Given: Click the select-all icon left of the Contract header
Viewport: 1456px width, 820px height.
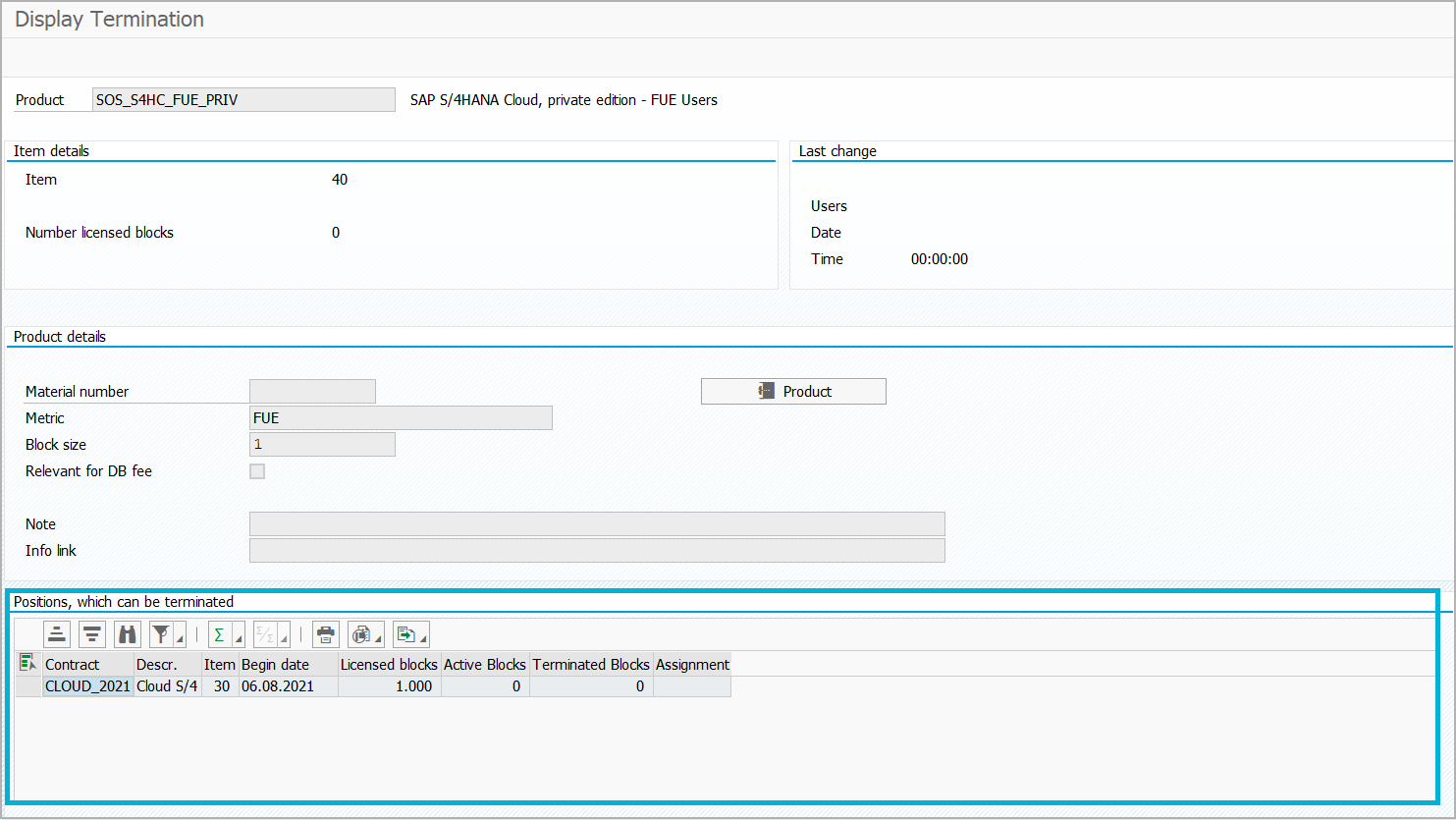Looking at the screenshot, I should click(28, 664).
